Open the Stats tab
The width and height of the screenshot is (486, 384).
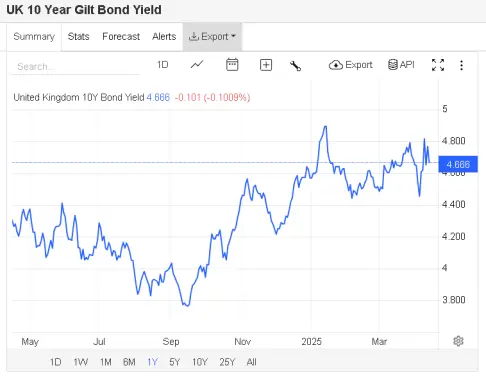click(78, 37)
